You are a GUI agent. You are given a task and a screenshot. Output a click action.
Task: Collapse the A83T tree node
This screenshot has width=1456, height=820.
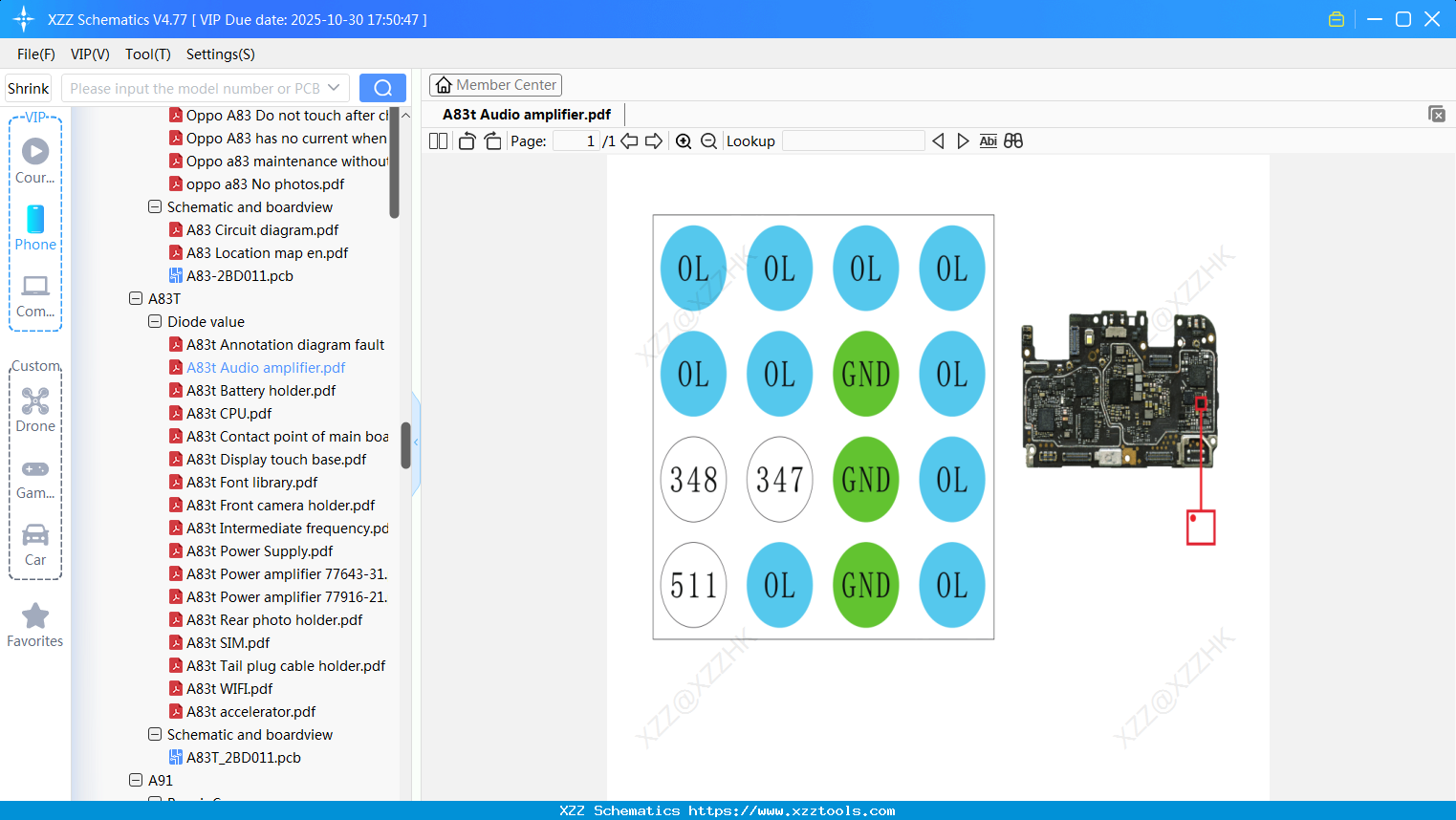click(x=136, y=298)
